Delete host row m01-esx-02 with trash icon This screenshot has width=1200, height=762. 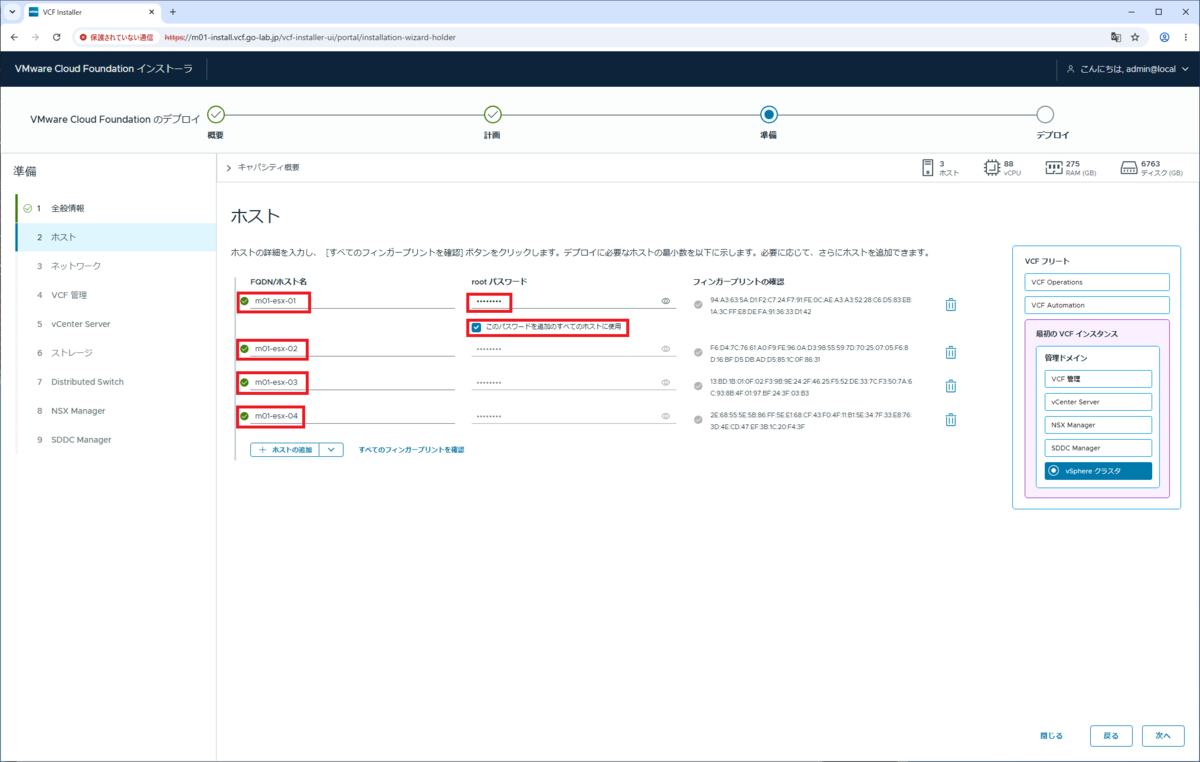tap(951, 352)
